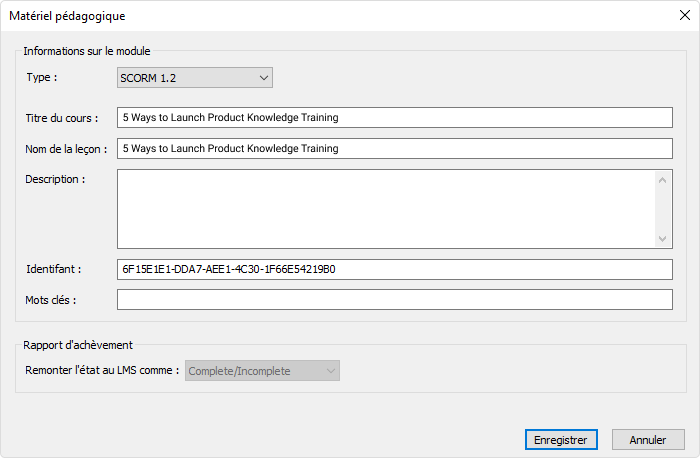The width and height of the screenshot is (700, 458).
Task: Click the Remonter l'état au LMS comme label
Action: [102, 371]
